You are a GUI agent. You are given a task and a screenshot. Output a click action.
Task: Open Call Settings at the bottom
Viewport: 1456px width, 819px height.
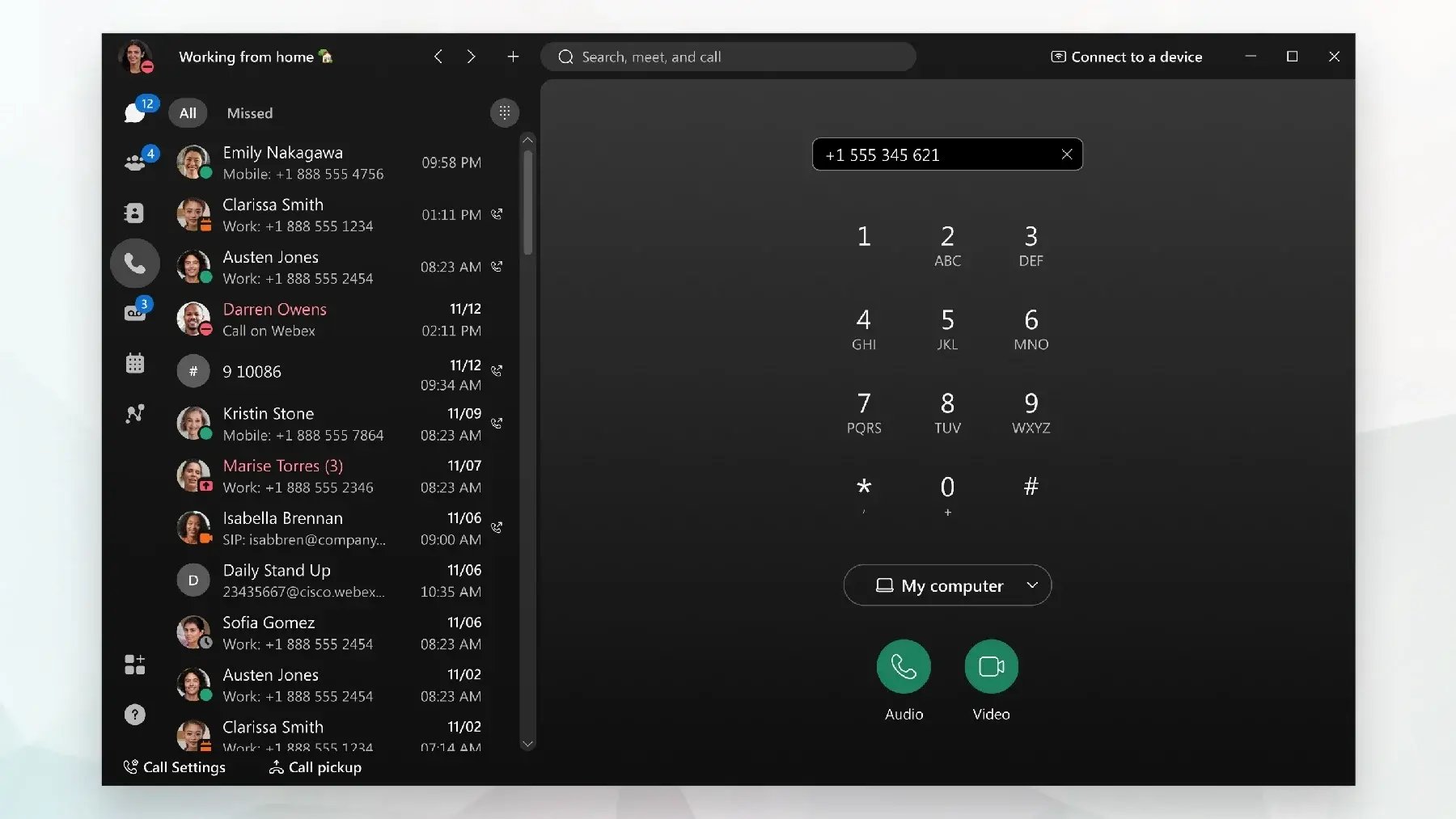pos(175,766)
